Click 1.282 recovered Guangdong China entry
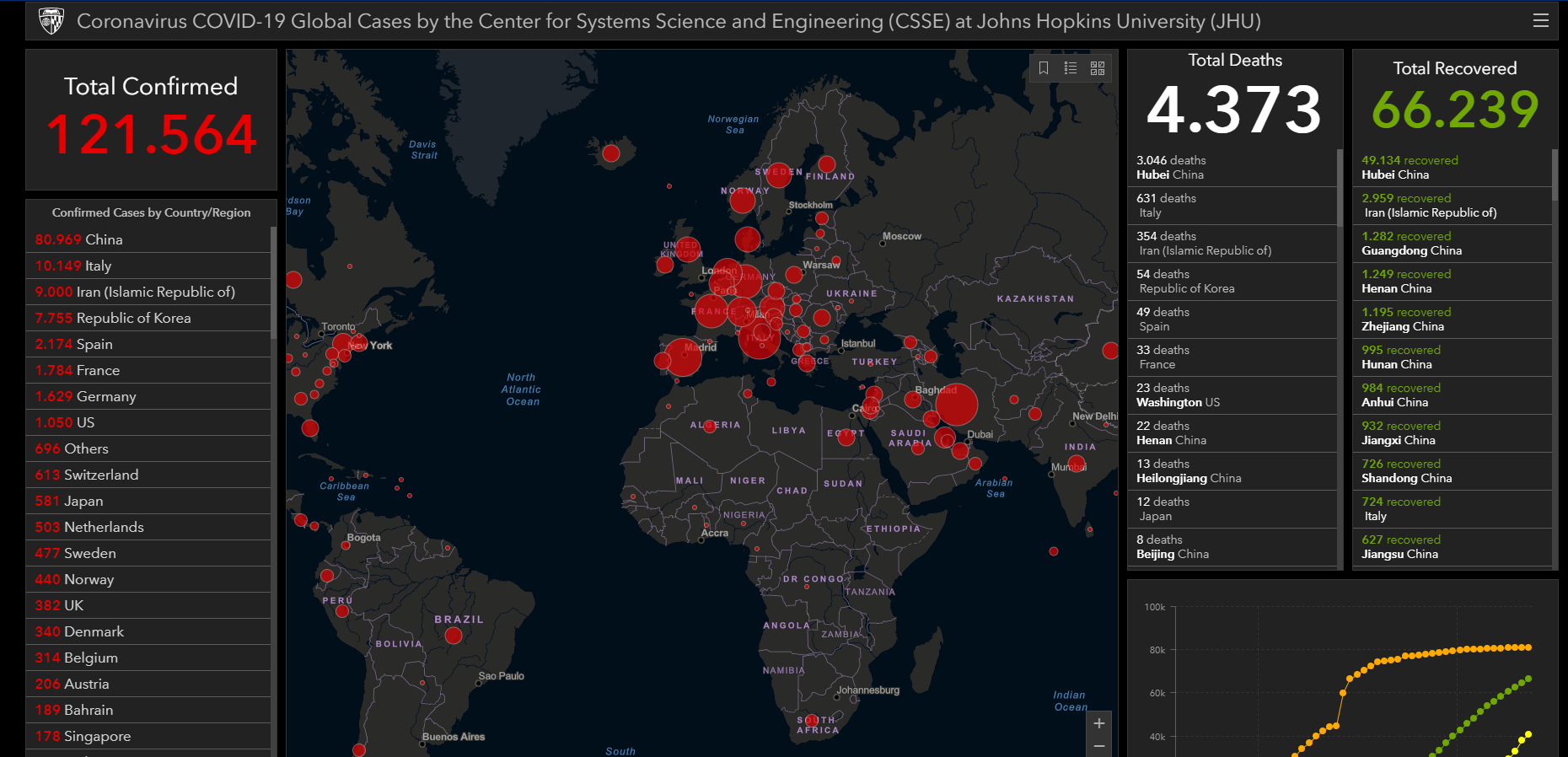The width and height of the screenshot is (1568, 757). click(1452, 244)
